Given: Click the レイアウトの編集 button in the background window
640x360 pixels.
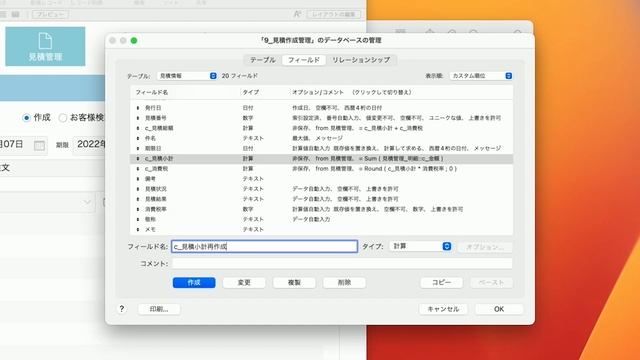Looking at the screenshot, I should click(334, 14).
